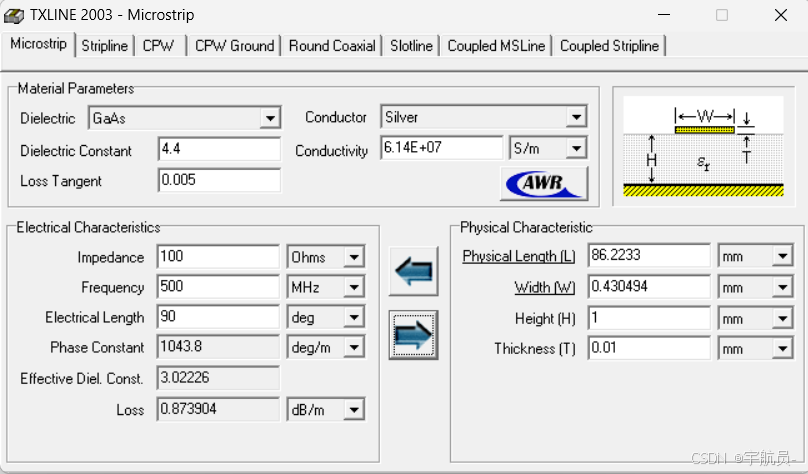Go to the Coupled MSLine tab
The width and height of the screenshot is (808, 474).
(496, 46)
